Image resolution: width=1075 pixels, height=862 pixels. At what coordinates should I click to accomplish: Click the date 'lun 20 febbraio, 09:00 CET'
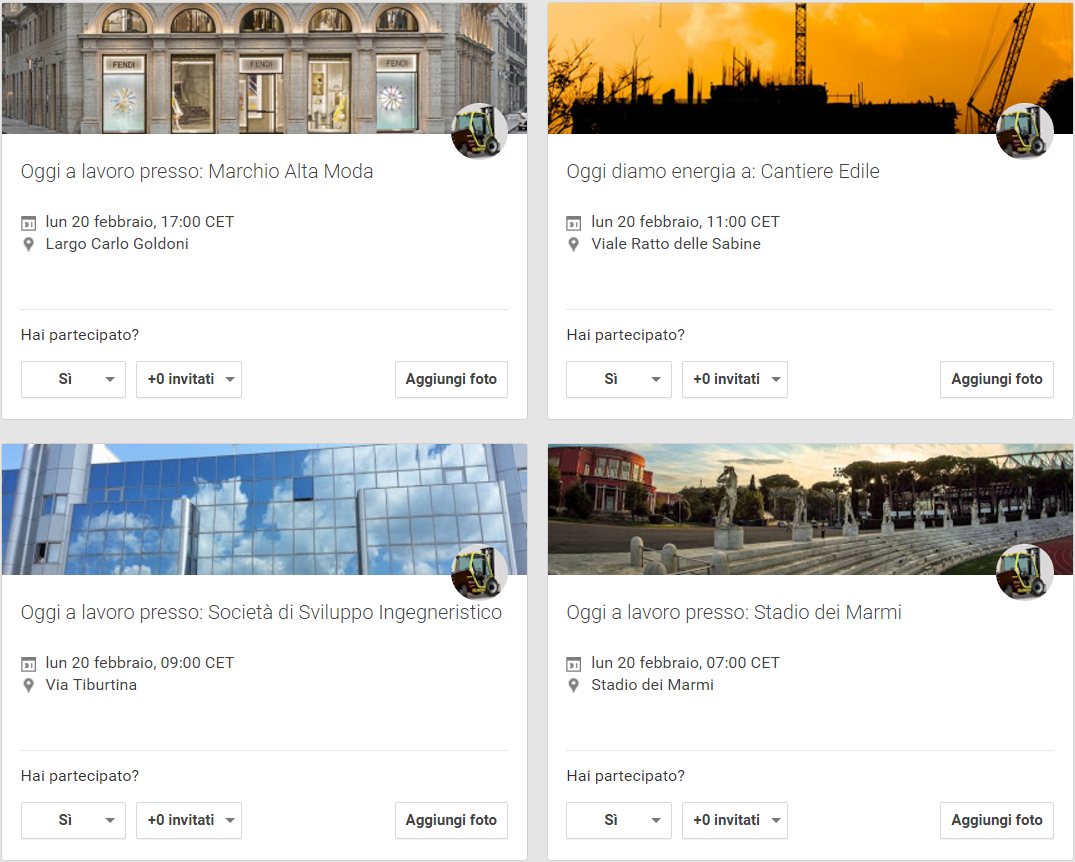tap(140, 663)
